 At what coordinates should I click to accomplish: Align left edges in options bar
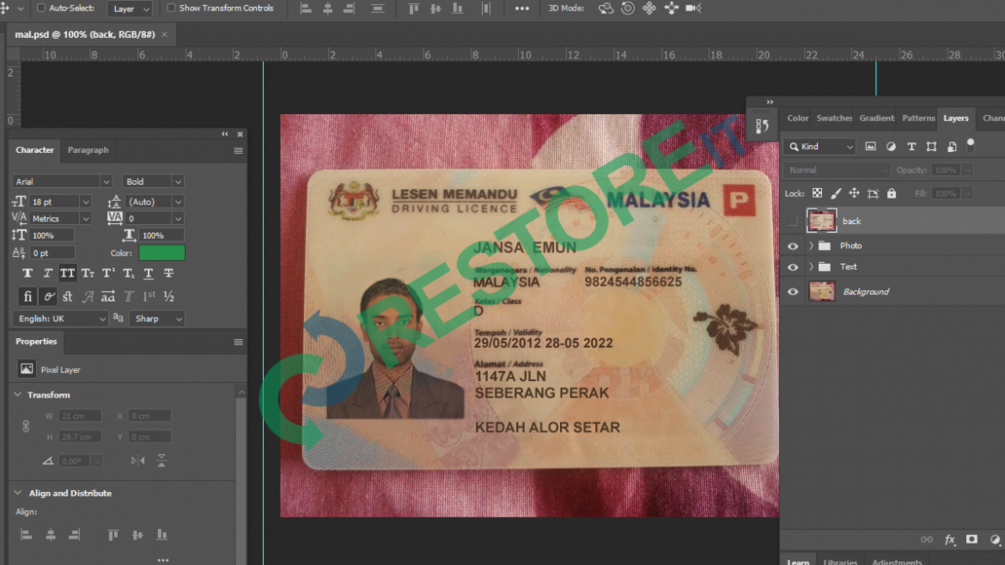306,8
